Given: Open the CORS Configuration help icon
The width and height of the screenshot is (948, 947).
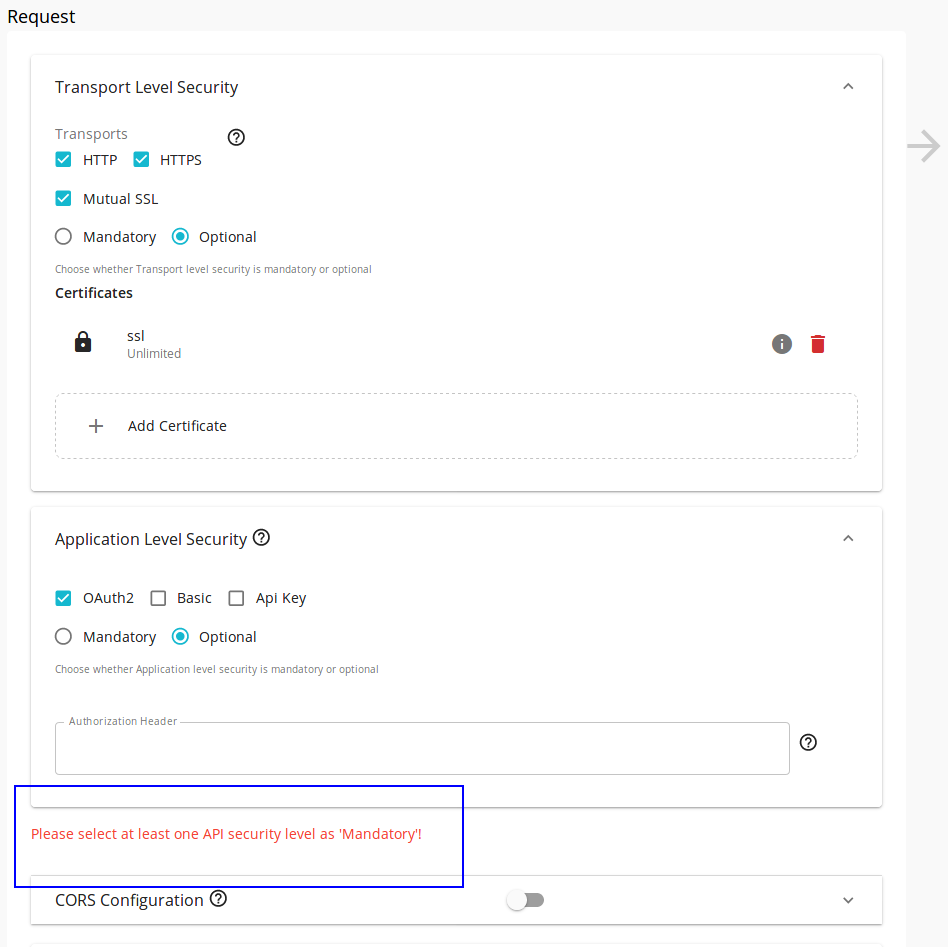Looking at the screenshot, I should click(x=218, y=898).
